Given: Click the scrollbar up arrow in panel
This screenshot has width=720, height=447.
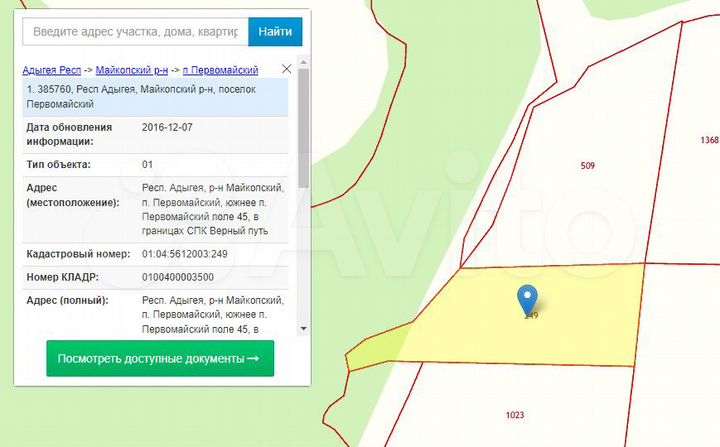Looking at the screenshot, I should coord(303,62).
